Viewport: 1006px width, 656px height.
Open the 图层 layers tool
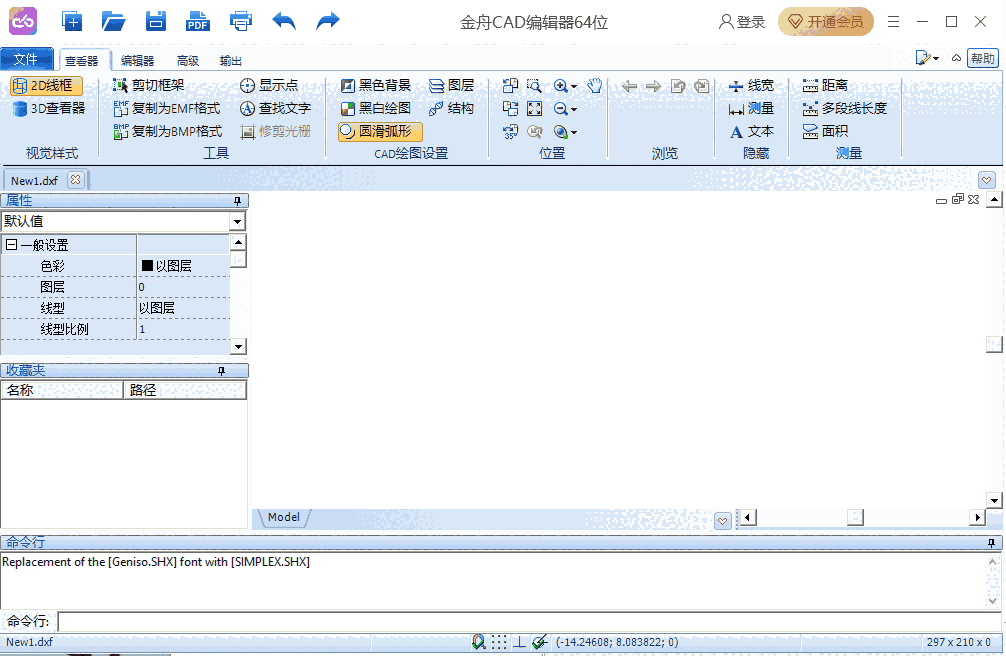coord(451,86)
